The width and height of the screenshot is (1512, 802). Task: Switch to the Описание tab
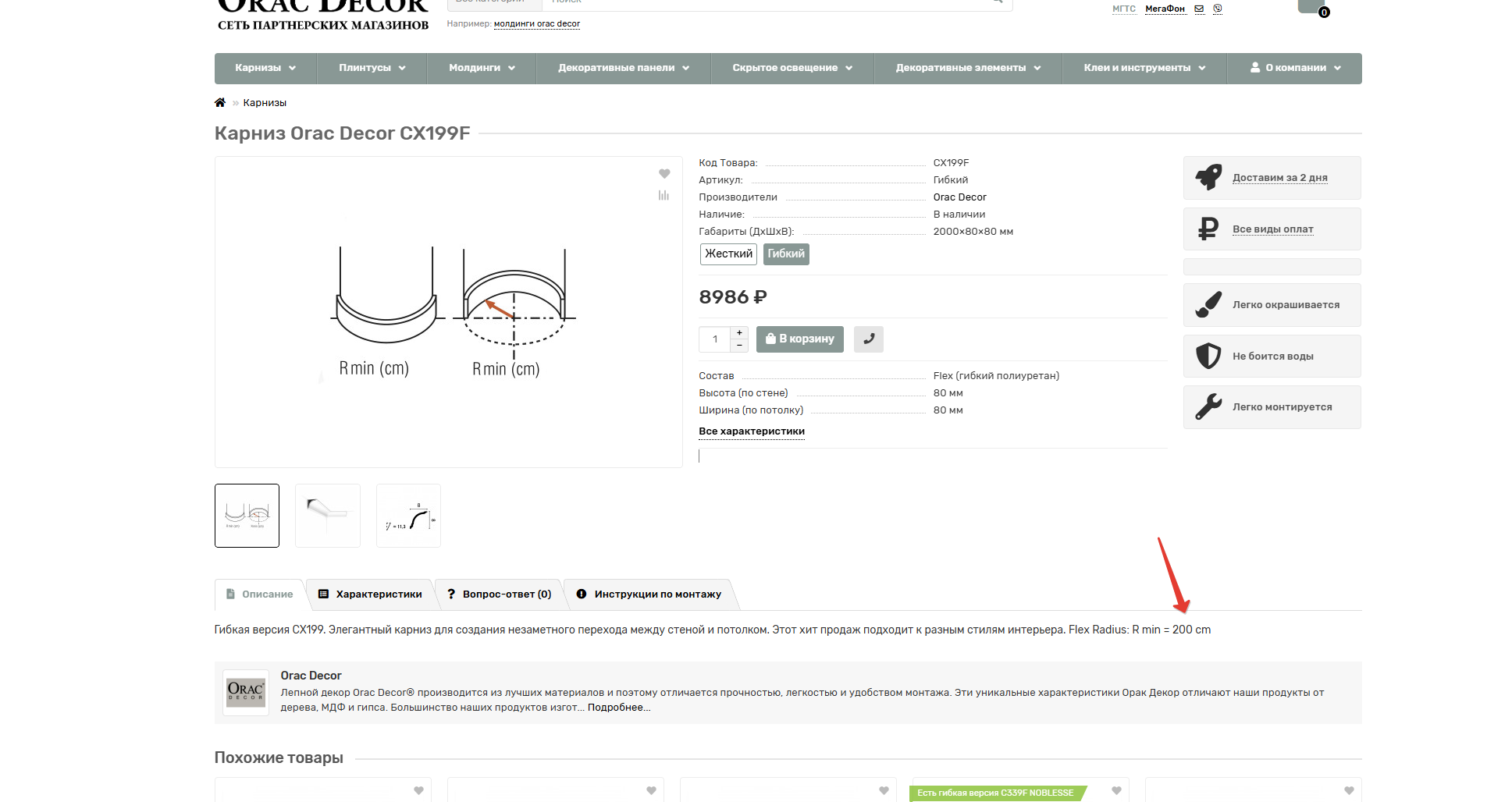point(260,594)
